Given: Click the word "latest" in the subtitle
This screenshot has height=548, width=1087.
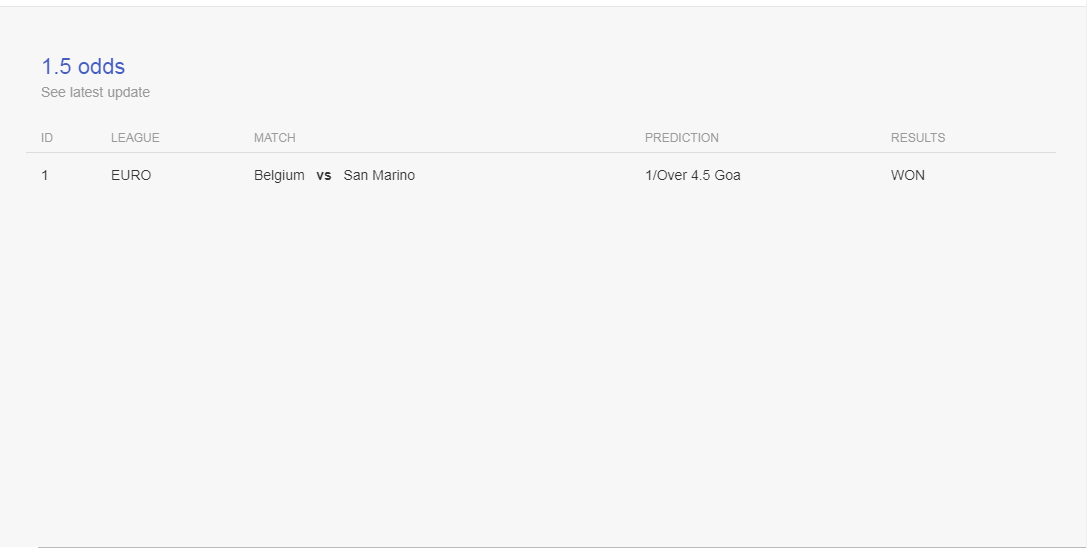Looking at the screenshot, I should (x=87, y=92).
